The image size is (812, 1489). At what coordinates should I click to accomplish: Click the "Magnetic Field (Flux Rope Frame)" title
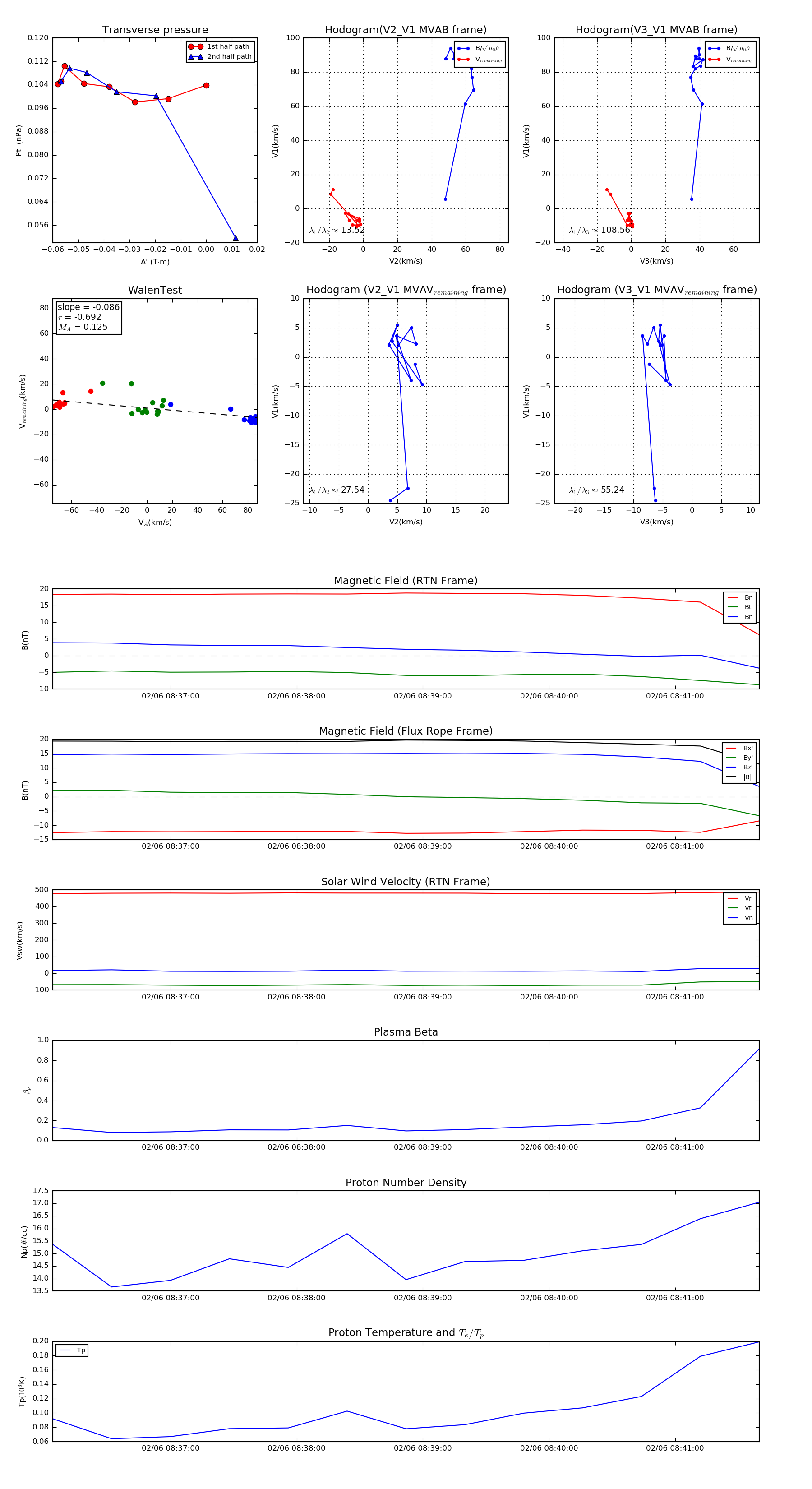406,731
